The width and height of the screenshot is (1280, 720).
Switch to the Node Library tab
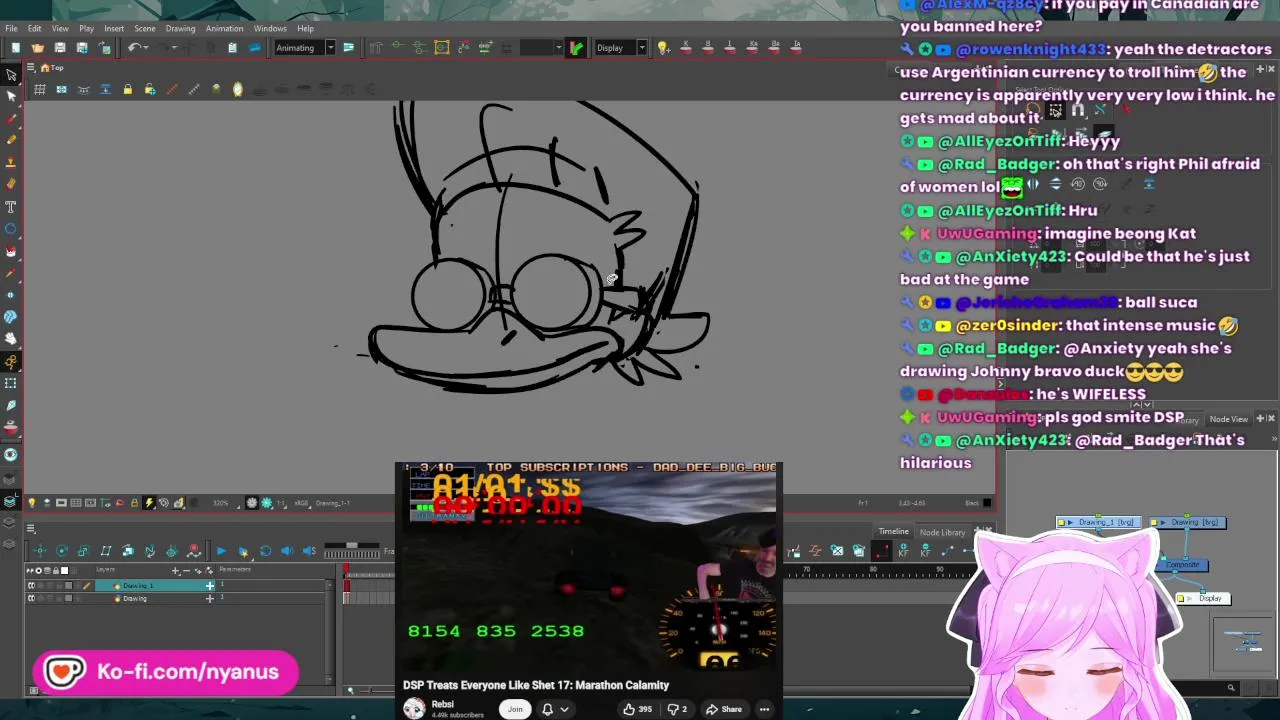(942, 532)
